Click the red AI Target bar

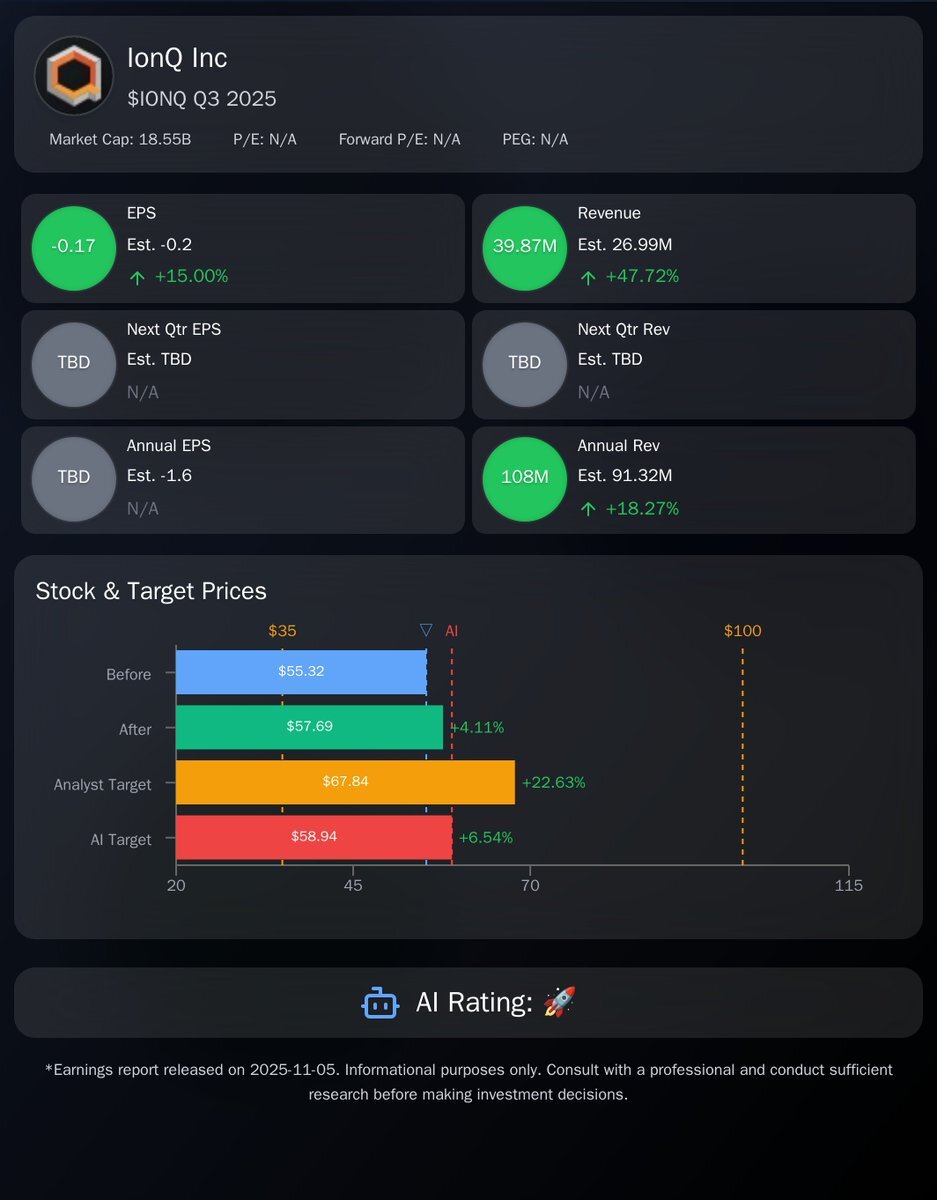point(314,837)
